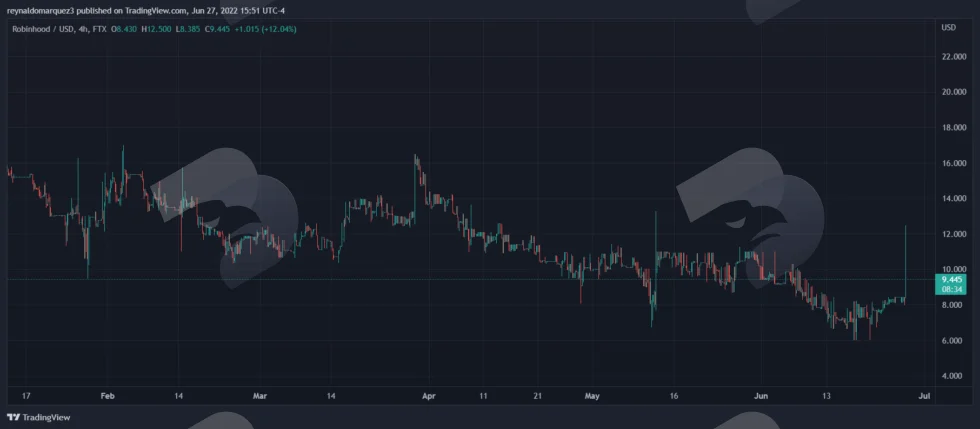Click the '17' date label on time axis
Viewport: 980px width, 429px height.
25,396
